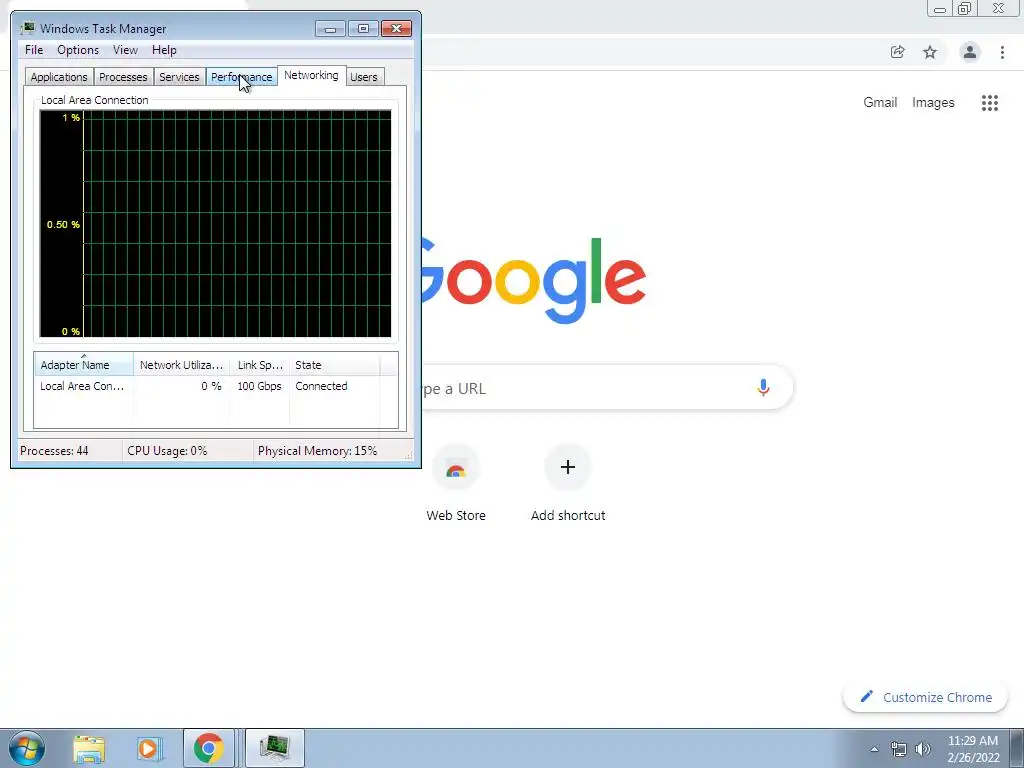Sort by Link Speed column header
Screen dimensions: 1024x768
point(260,365)
